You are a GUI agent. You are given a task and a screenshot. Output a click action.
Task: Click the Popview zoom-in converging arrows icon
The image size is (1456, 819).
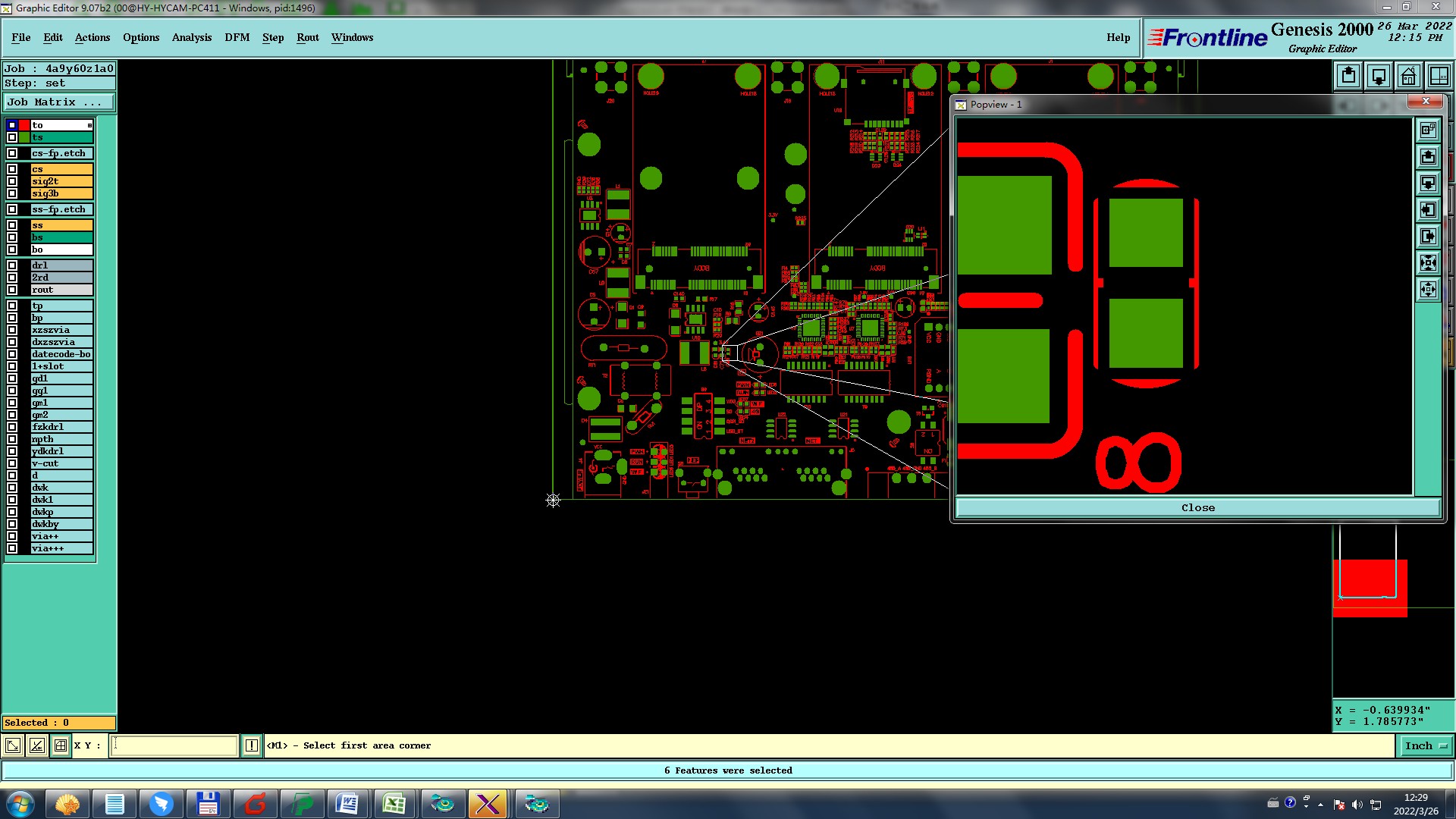coord(1428,263)
